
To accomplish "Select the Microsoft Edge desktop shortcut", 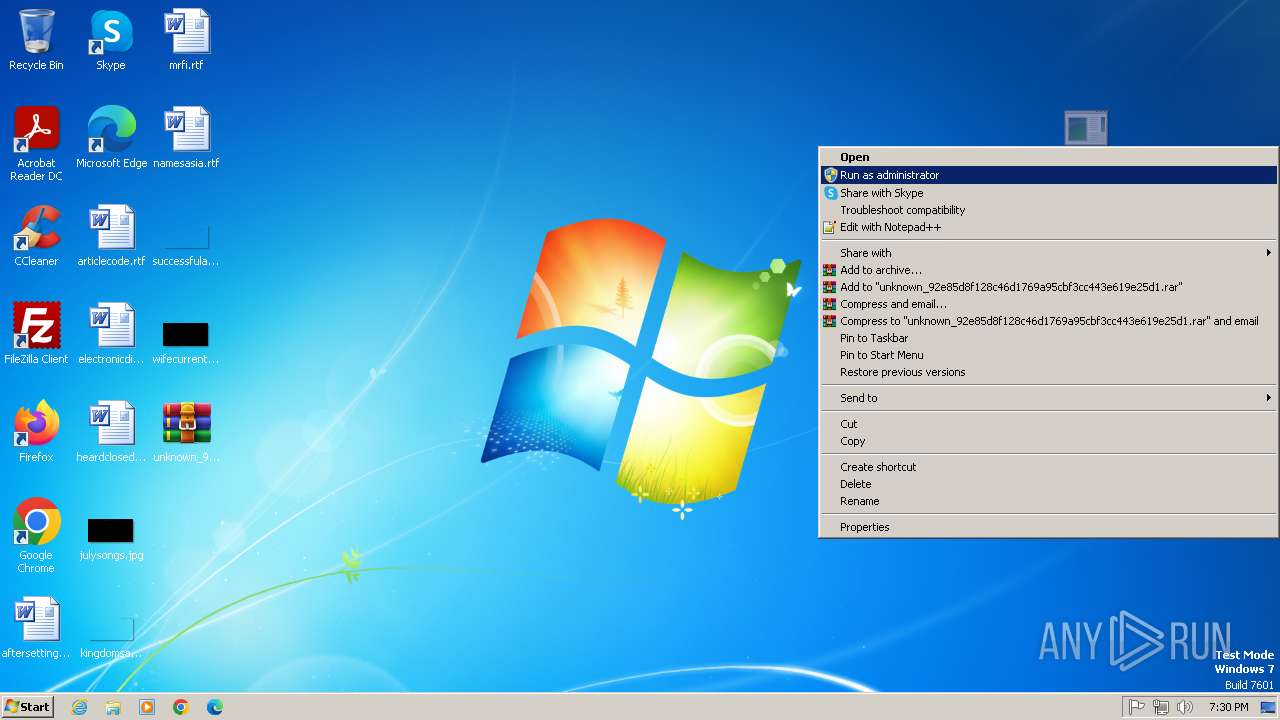I will click(x=111, y=138).
